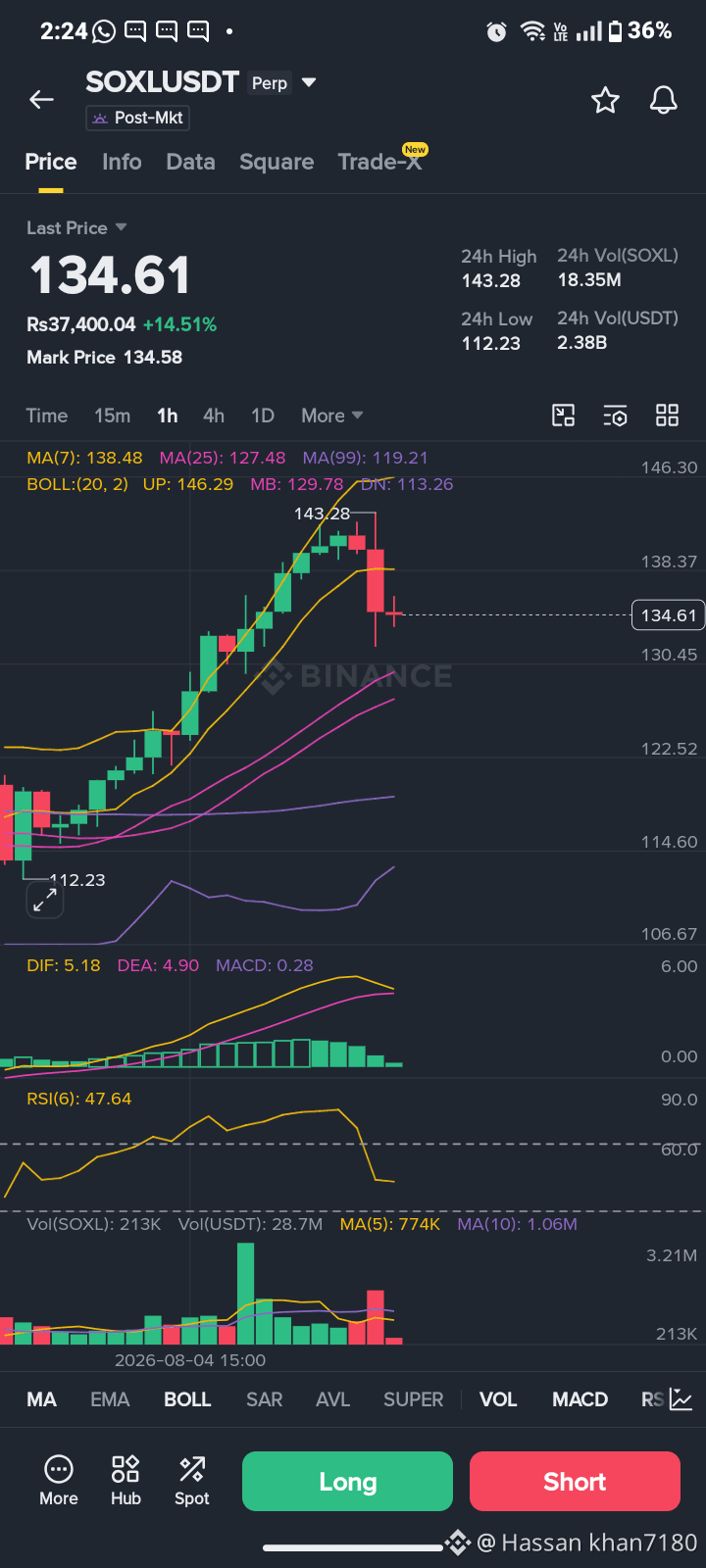Tap the 2026-08-04 15:00 date label
This screenshot has height=1568, width=706.
click(x=190, y=1360)
